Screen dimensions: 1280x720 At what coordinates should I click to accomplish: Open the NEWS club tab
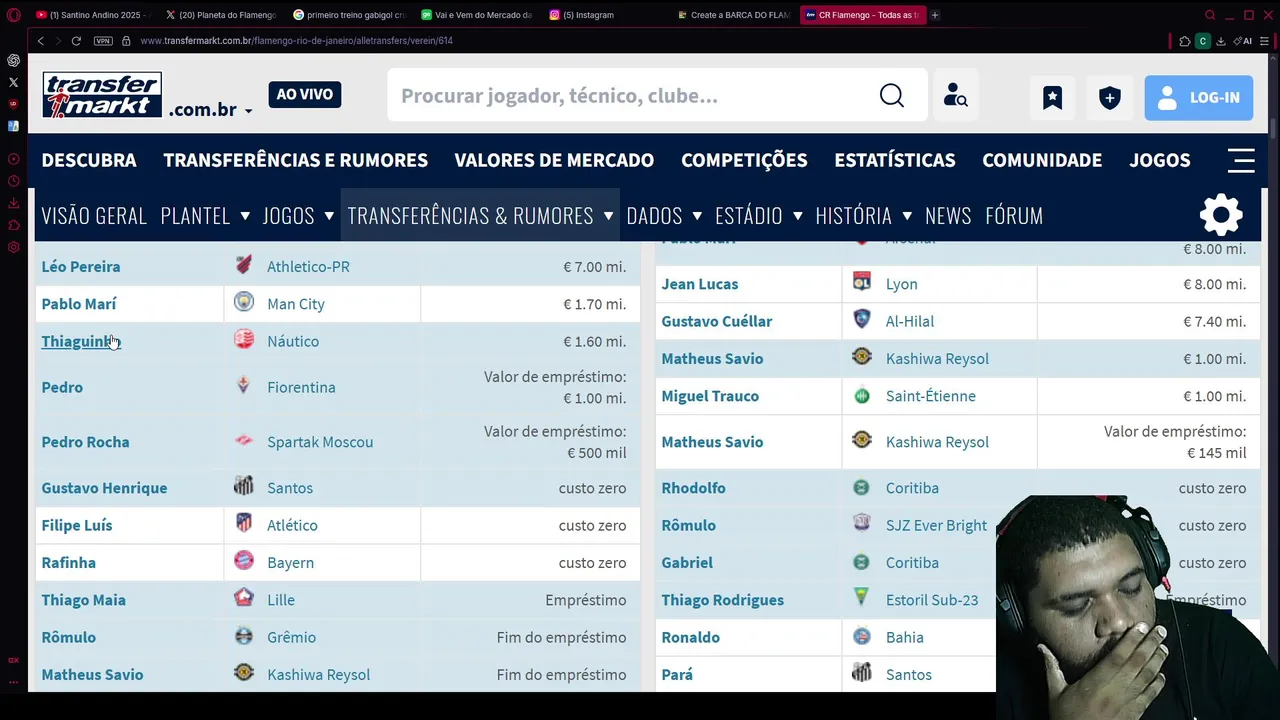(948, 215)
